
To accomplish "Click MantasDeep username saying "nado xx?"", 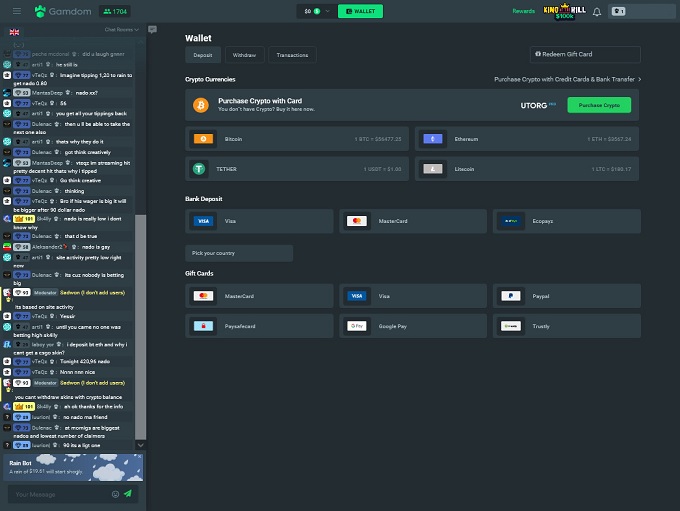I will [47, 93].
